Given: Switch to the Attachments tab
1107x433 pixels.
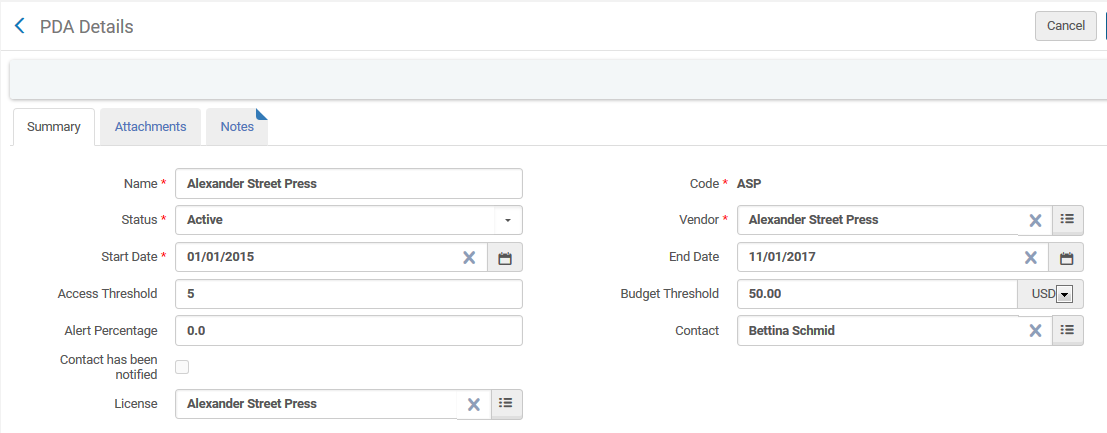Looking at the screenshot, I should [x=150, y=127].
